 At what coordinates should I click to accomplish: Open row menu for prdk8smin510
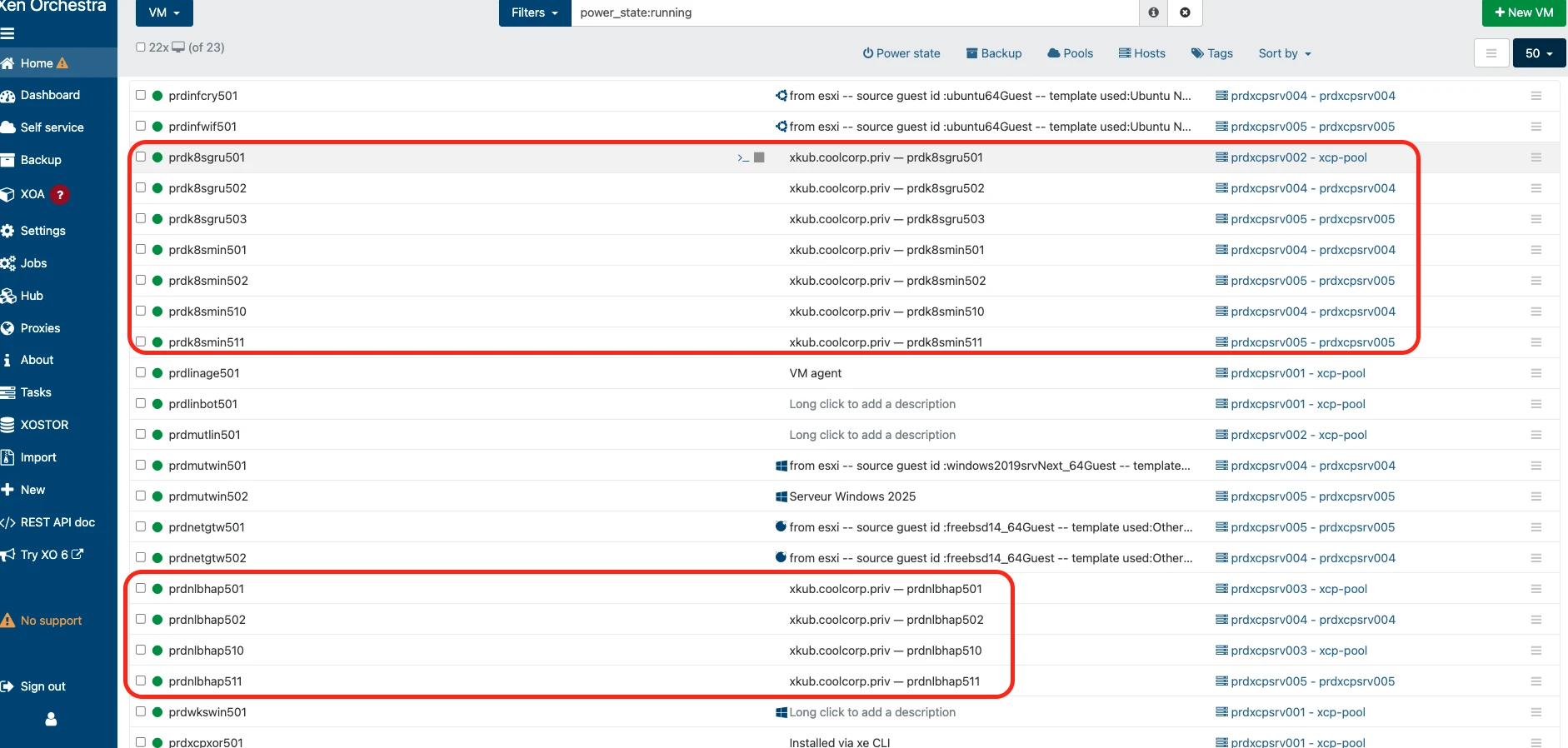[1536, 312]
